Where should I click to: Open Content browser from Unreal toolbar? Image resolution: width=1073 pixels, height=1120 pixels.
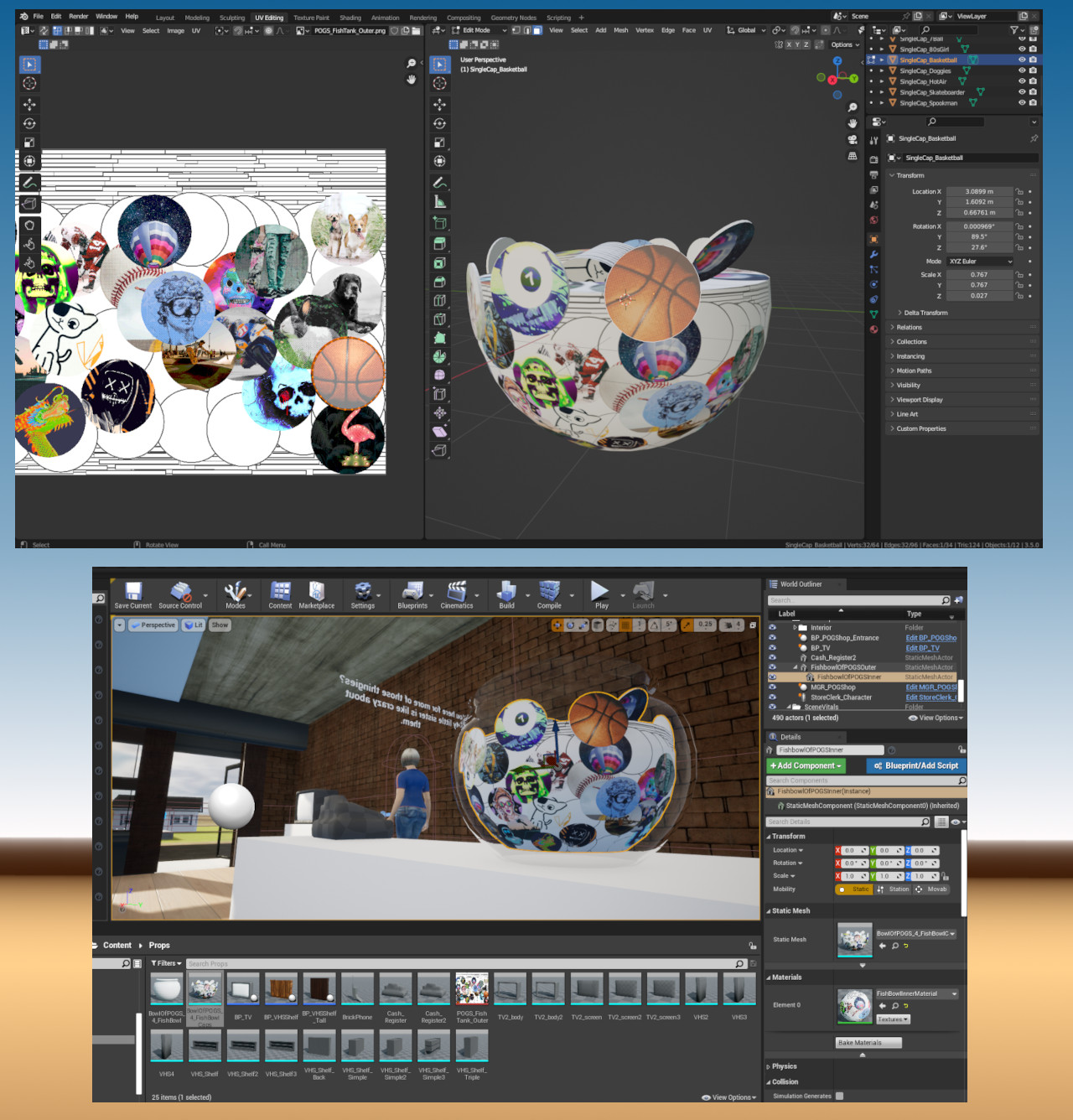click(280, 595)
